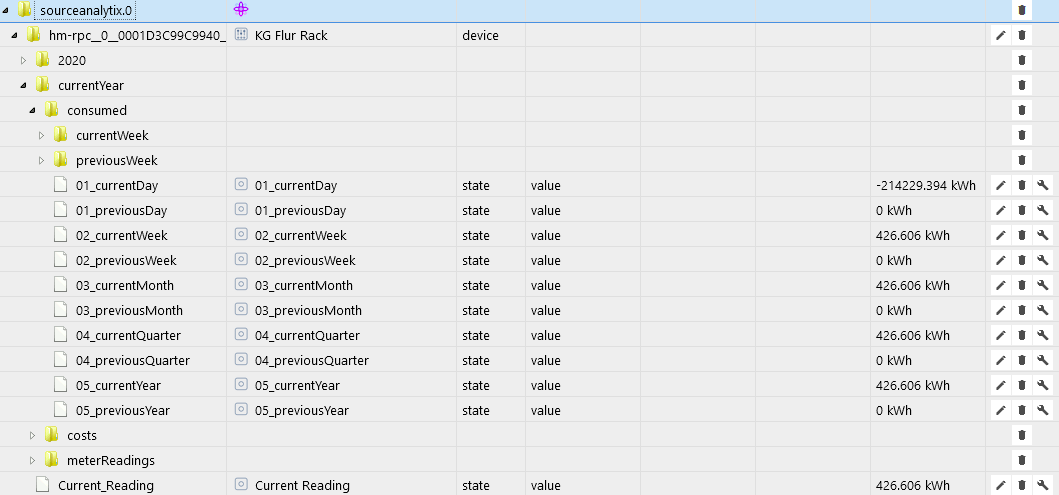Image resolution: width=1059 pixels, height=495 pixels.
Task: Select the 04_previousQuarter tree item
Action: (133, 360)
